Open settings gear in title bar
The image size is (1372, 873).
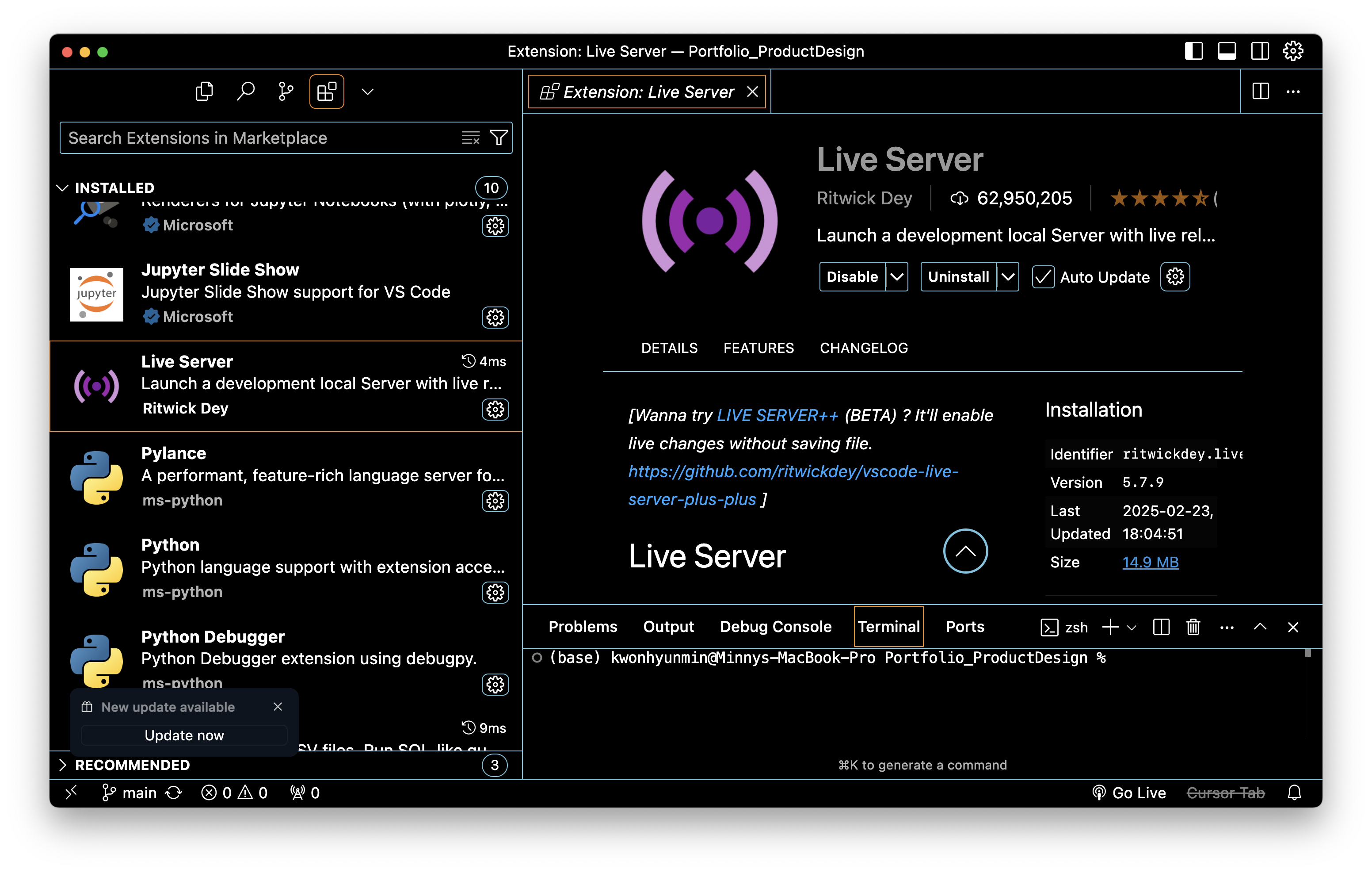point(1293,51)
